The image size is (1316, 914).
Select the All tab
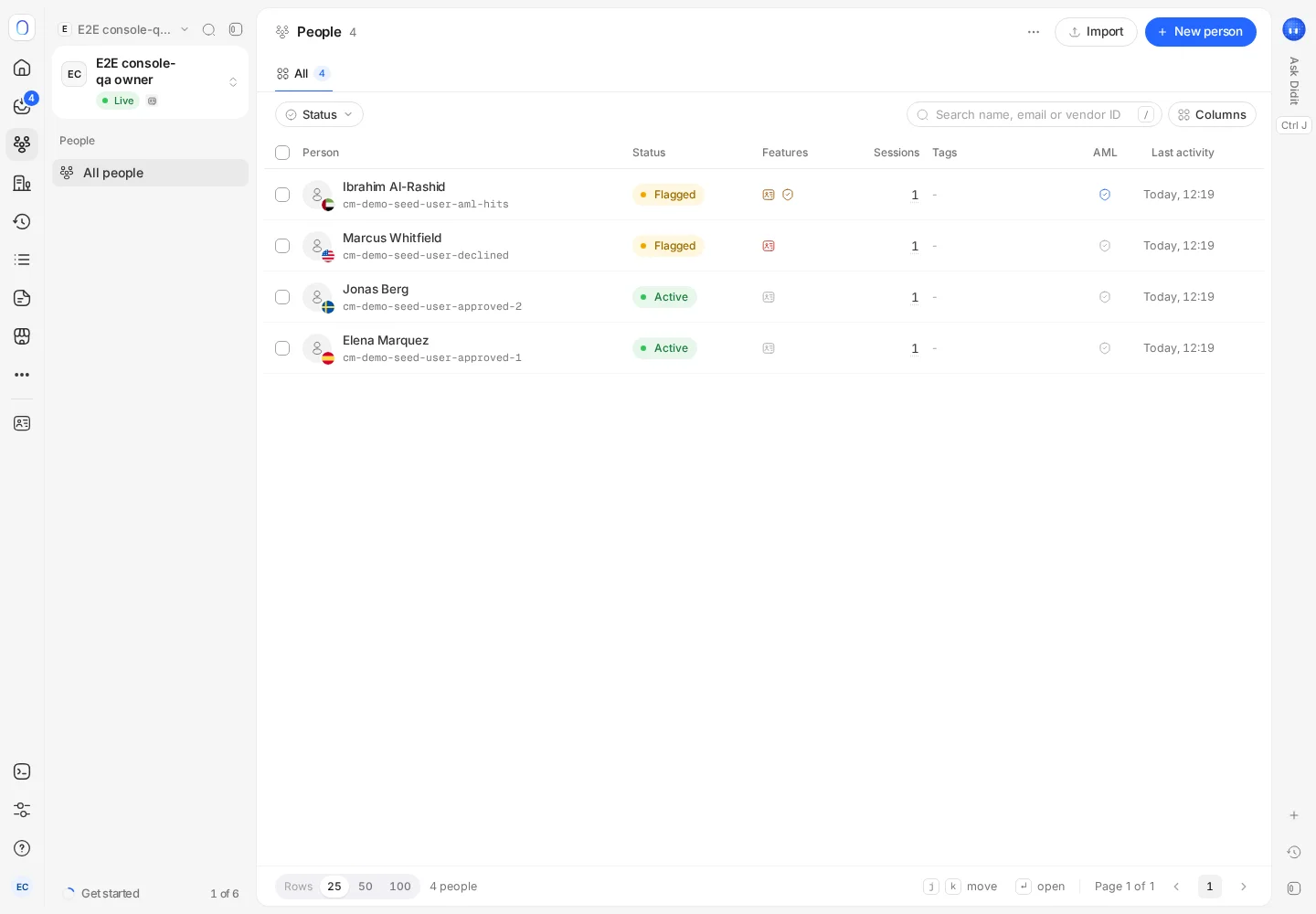(x=303, y=74)
